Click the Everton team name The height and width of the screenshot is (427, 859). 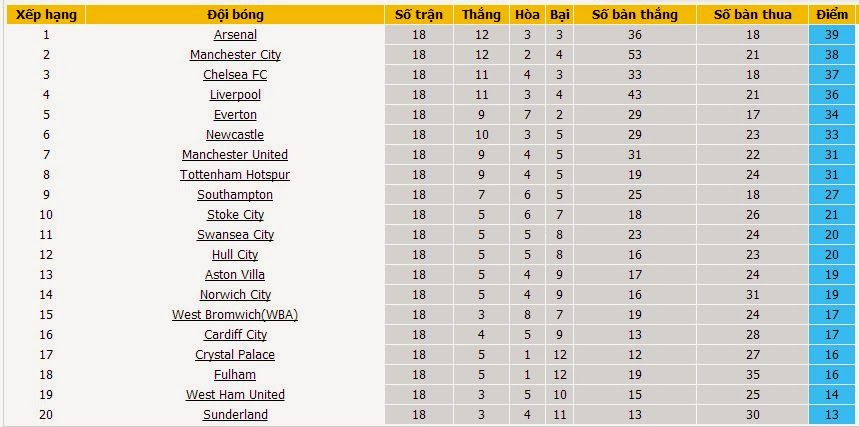235,115
